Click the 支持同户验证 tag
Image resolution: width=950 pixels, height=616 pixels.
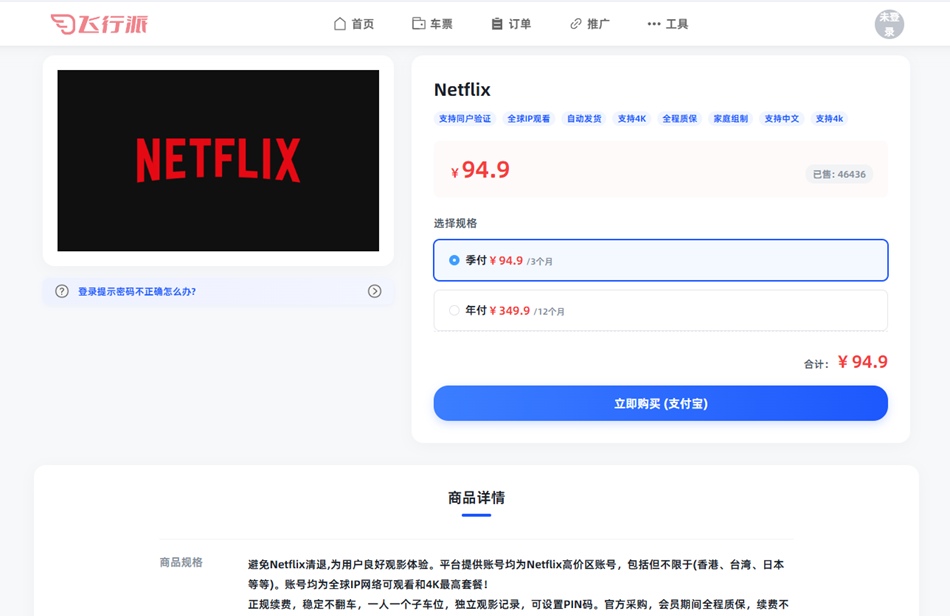pos(465,119)
